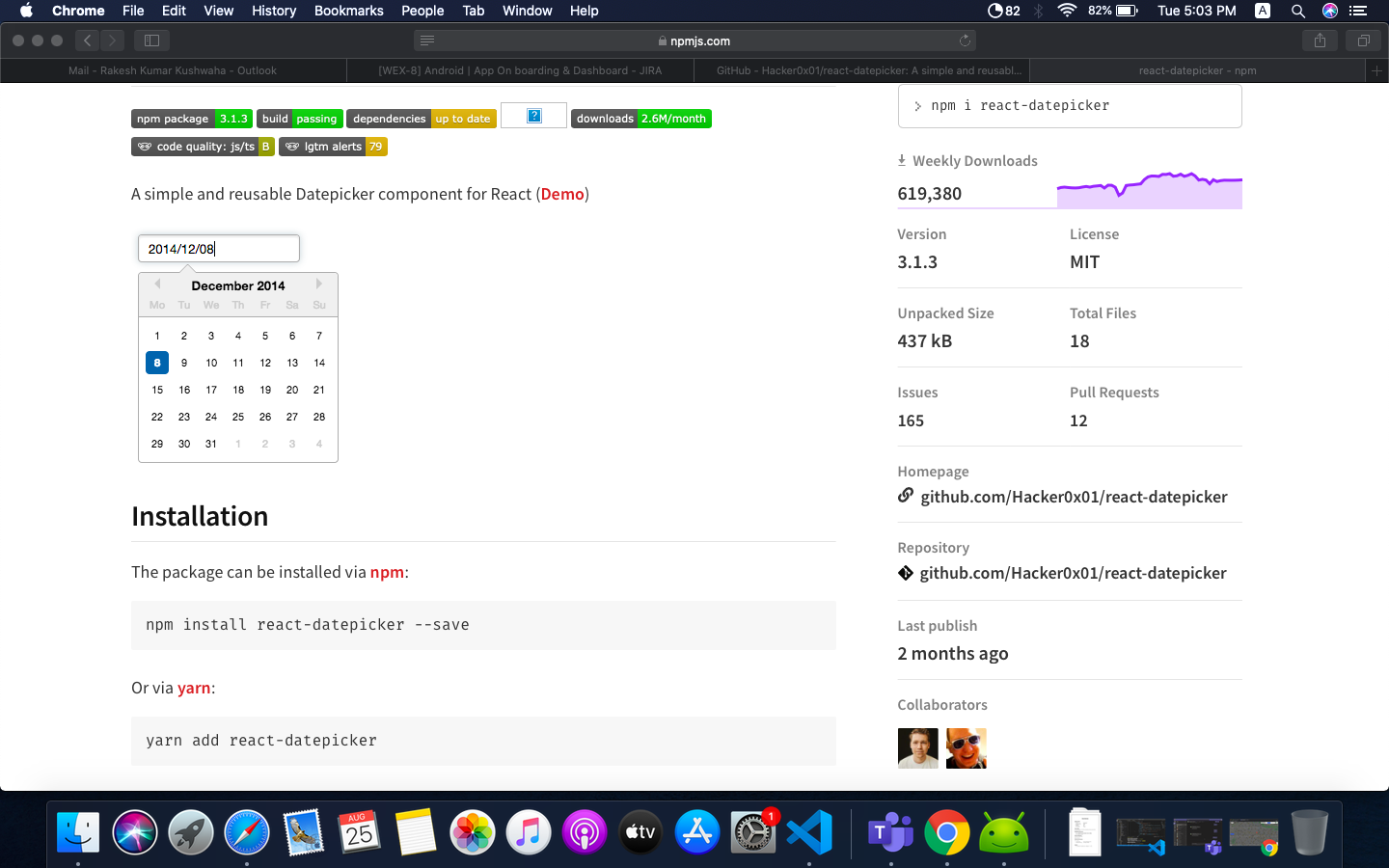This screenshot has height=868, width=1389.
Task: Open Android green robot app in dock
Action: tap(1003, 831)
